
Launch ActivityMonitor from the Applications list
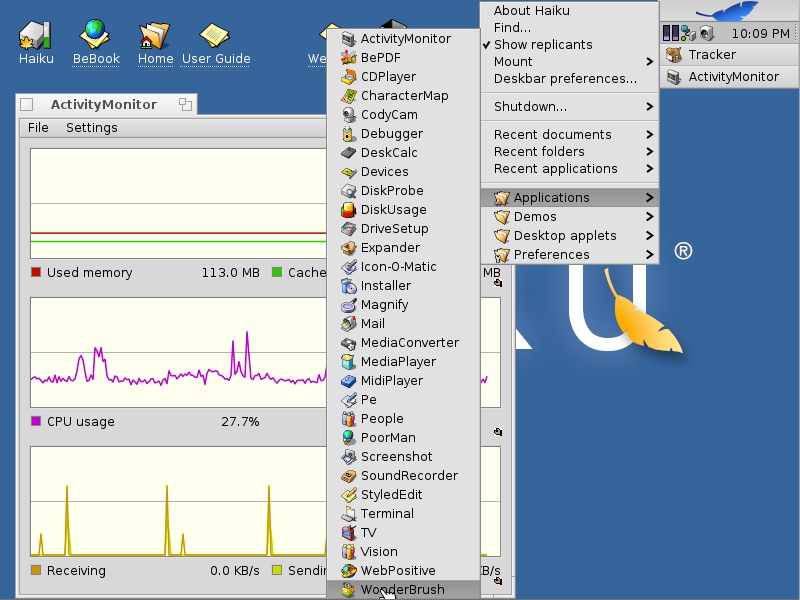[403, 39]
